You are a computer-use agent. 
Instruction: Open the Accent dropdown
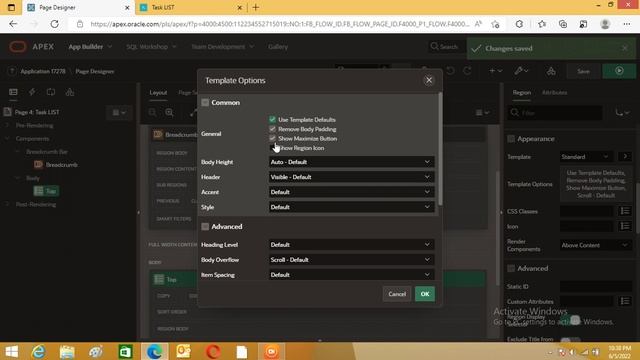point(351,192)
